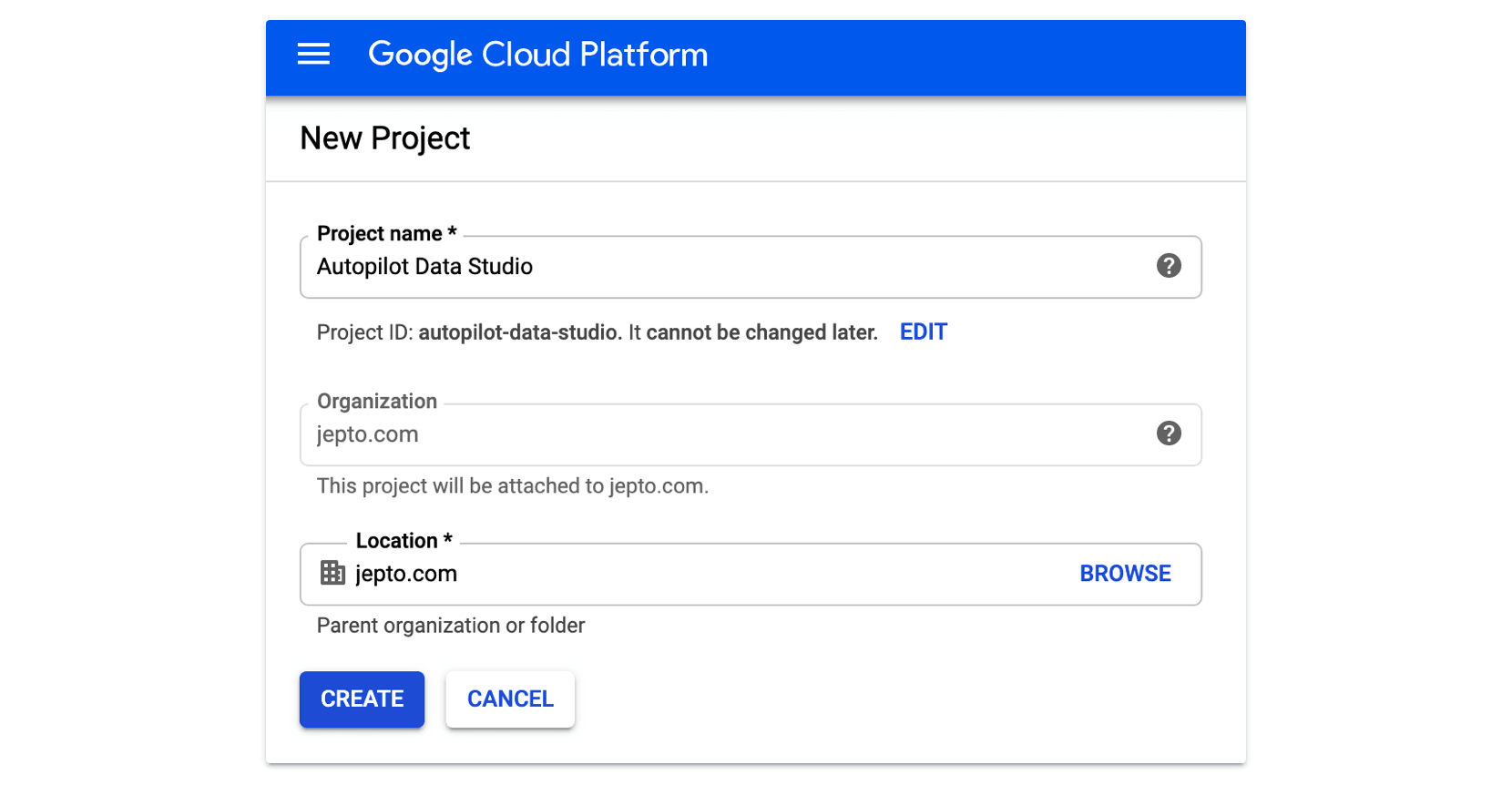Viewport: 1512px width, 785px height.
Task: Click the Project name help icon
Action: click(1169, 266)
